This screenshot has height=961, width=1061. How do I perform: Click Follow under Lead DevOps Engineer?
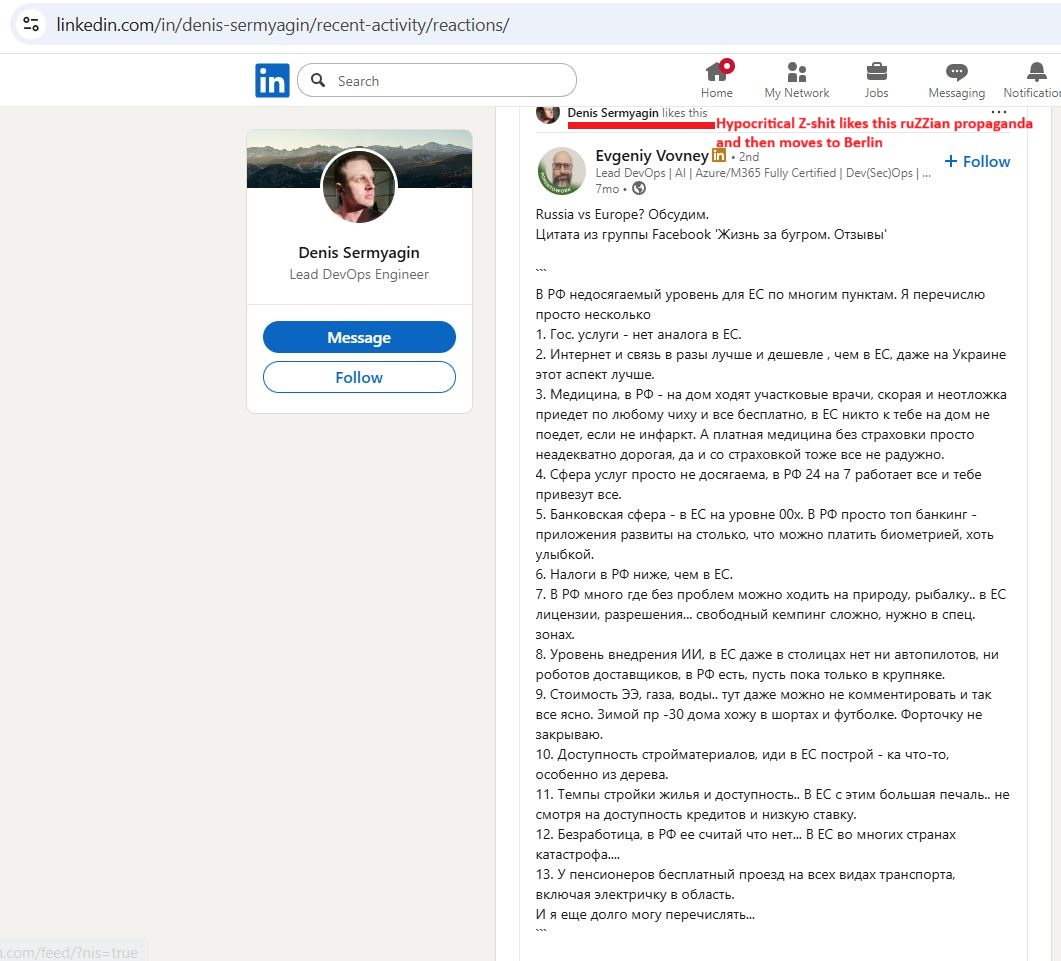click(x=359, y=377)
